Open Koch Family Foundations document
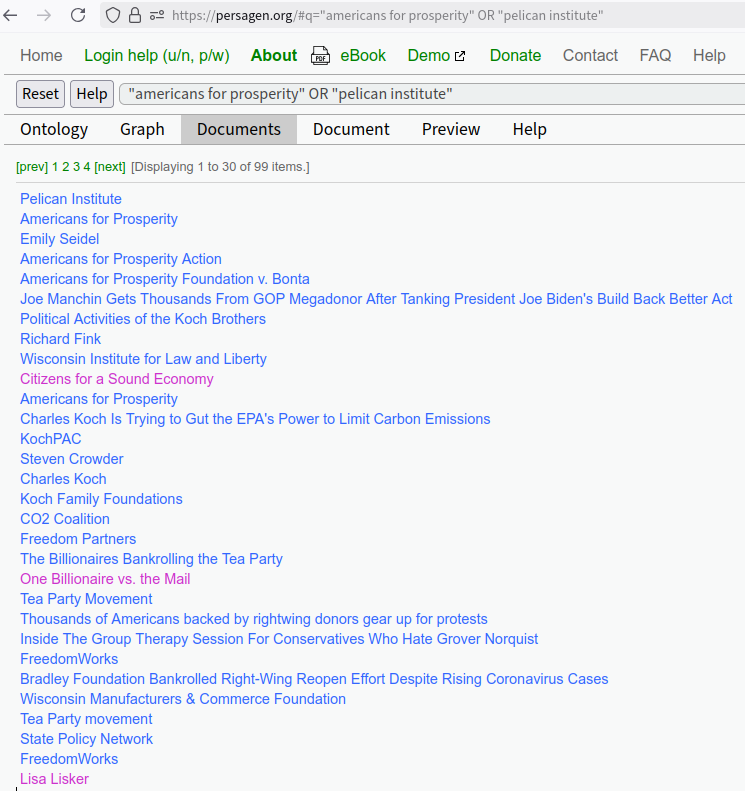 [x=101, y=499]
